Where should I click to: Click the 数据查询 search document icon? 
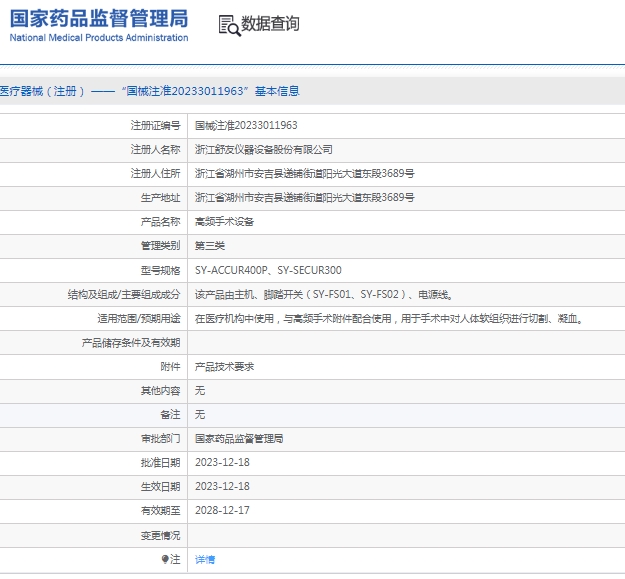pyautogui.click(x=230, y=26)
